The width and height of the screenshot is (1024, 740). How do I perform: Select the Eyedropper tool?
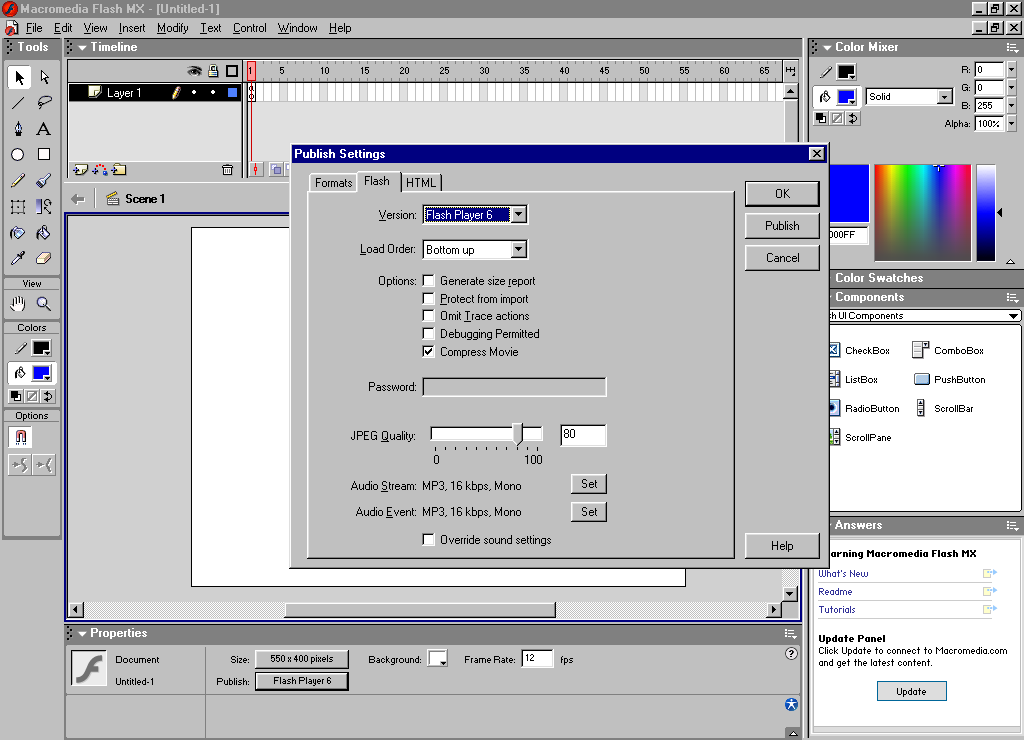point(19,259)
